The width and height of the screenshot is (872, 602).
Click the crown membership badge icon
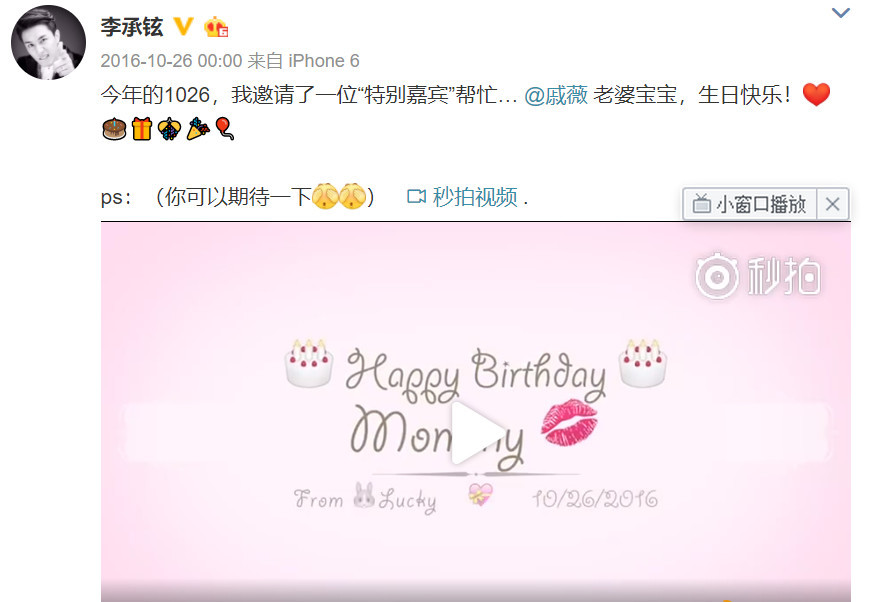(216, 26)
